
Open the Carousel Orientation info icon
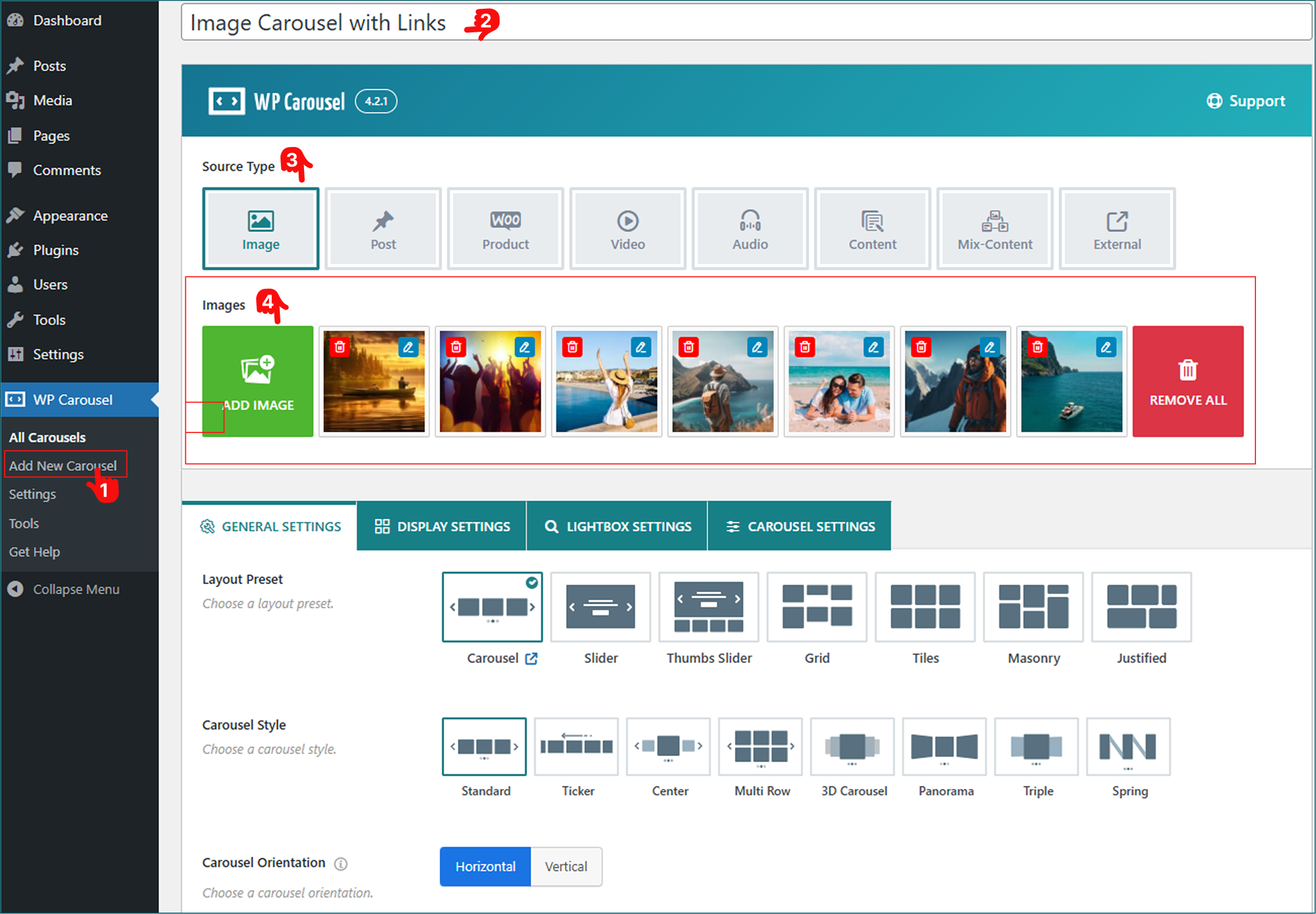[341, 864]
